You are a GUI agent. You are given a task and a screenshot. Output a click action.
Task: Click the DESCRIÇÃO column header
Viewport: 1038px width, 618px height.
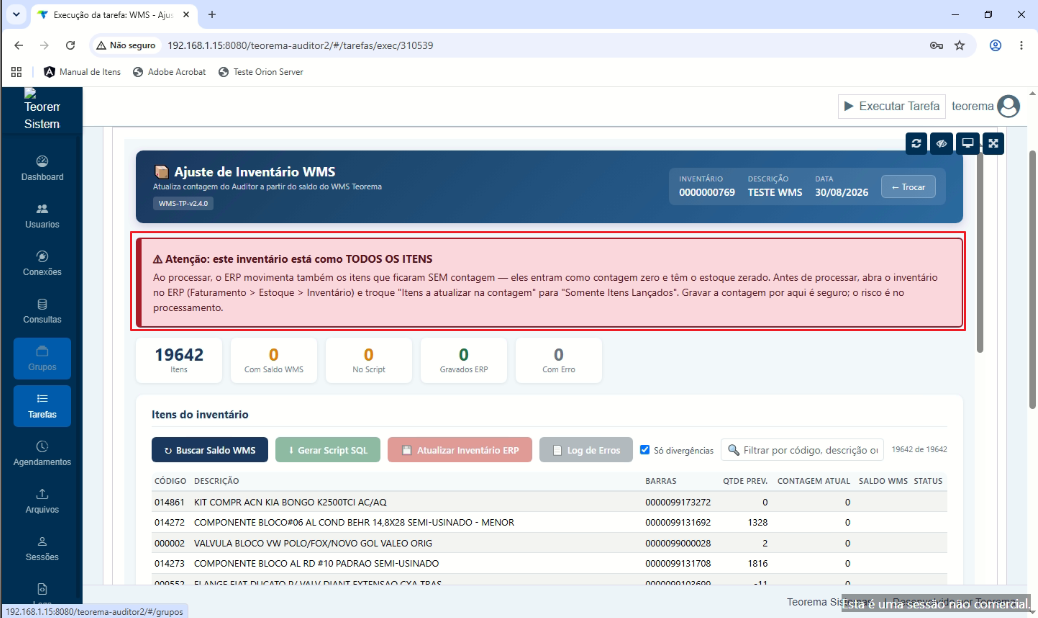pos(216,481)
